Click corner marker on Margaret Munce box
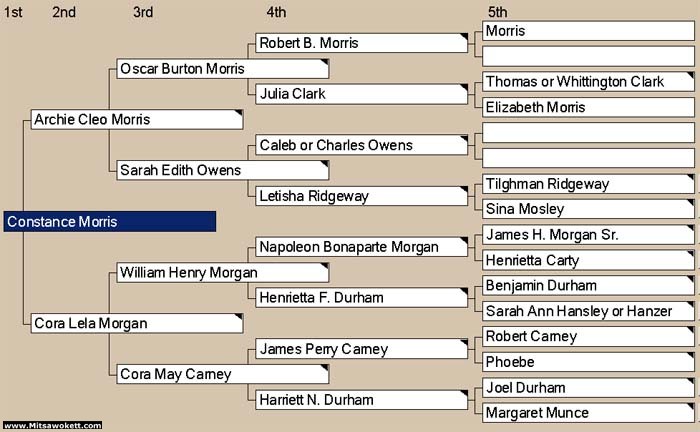Screen dimensions: 700x432 (x=690, y=407)
